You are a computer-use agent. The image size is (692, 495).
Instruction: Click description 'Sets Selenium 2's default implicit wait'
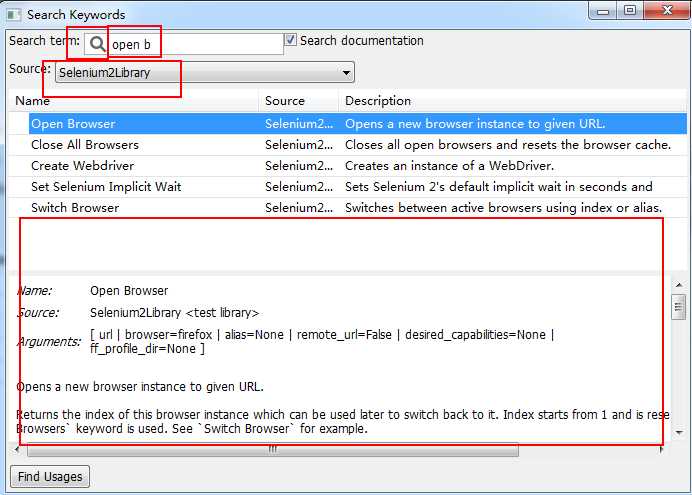(499, 187)
